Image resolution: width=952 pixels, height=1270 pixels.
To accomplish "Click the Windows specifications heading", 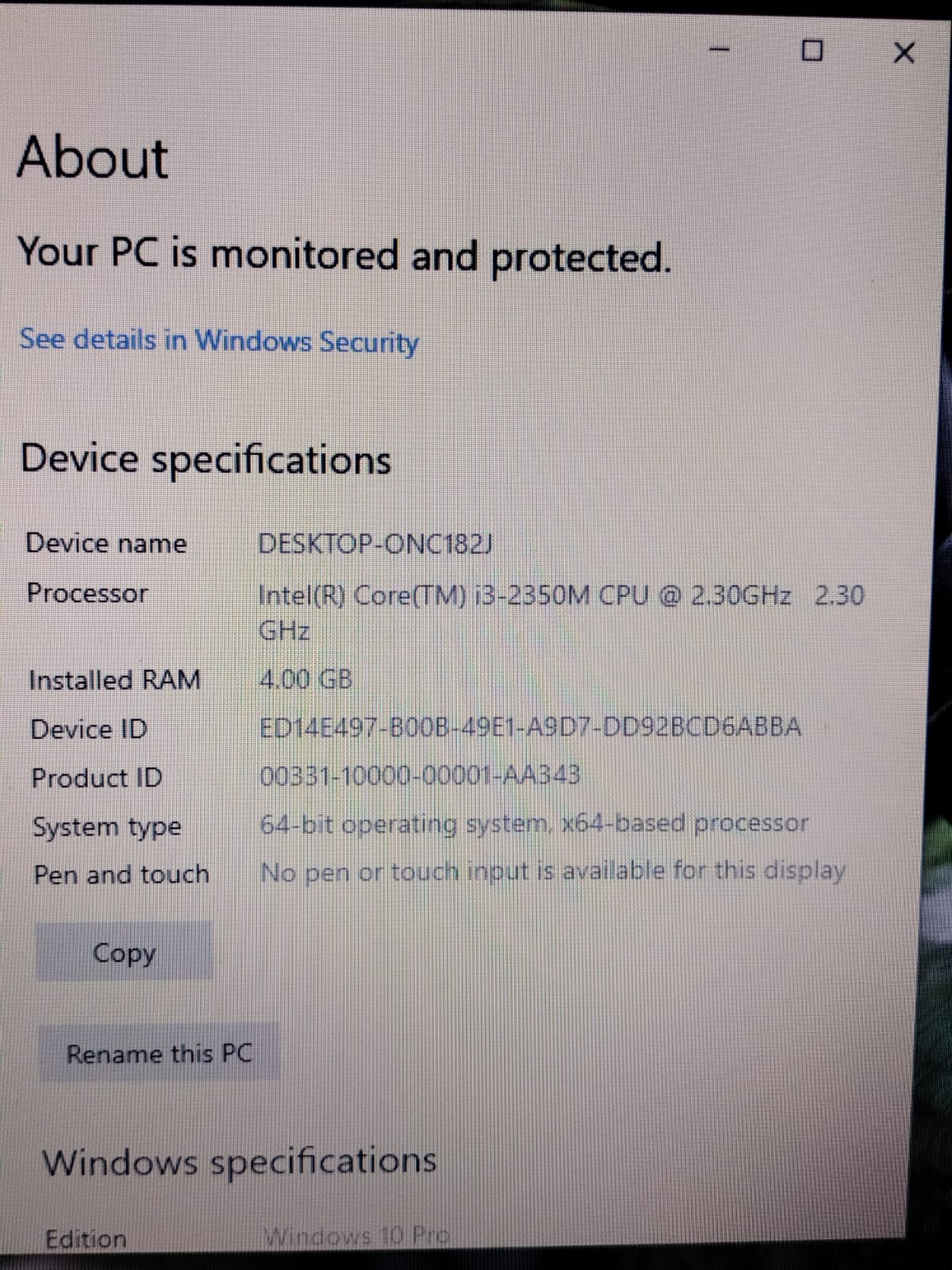I will (239, 1162).
